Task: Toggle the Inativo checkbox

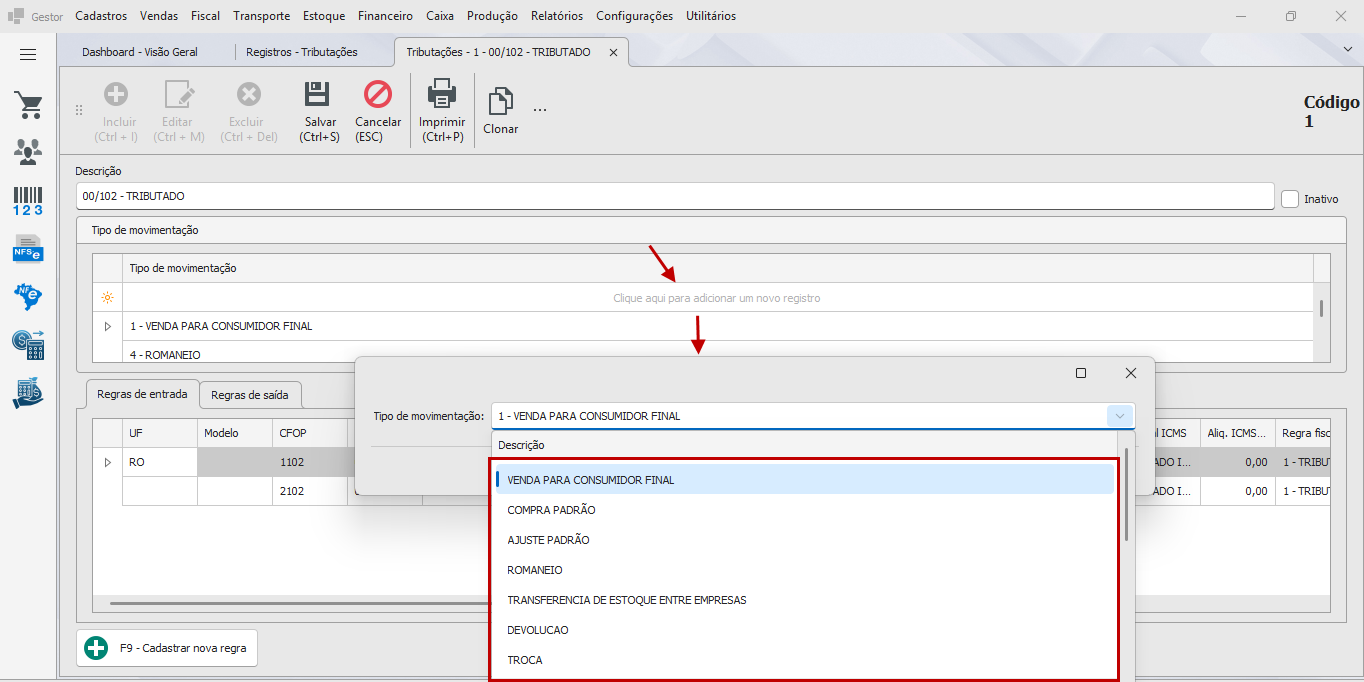Action: click(1290, 199)
